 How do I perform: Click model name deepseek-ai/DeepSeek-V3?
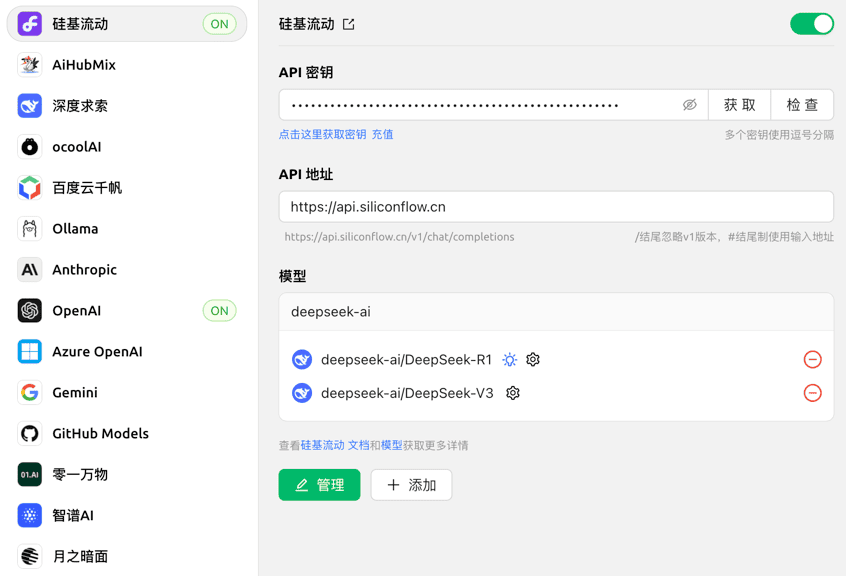coord(407,393)
